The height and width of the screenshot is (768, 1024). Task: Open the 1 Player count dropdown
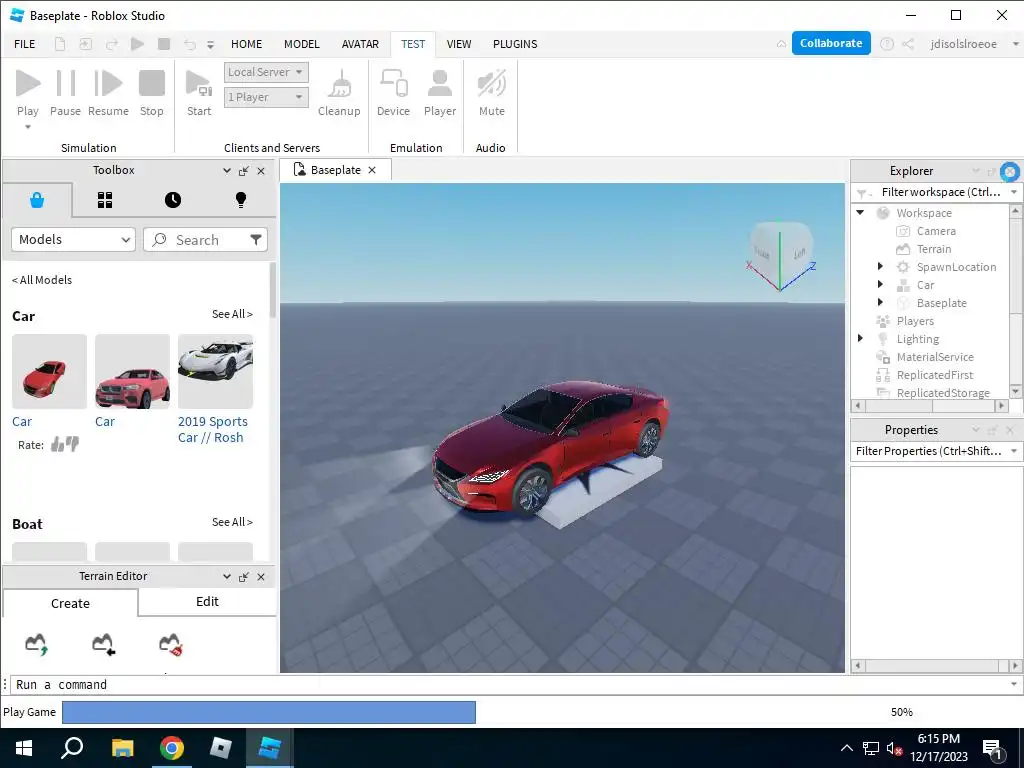(266, 97)
